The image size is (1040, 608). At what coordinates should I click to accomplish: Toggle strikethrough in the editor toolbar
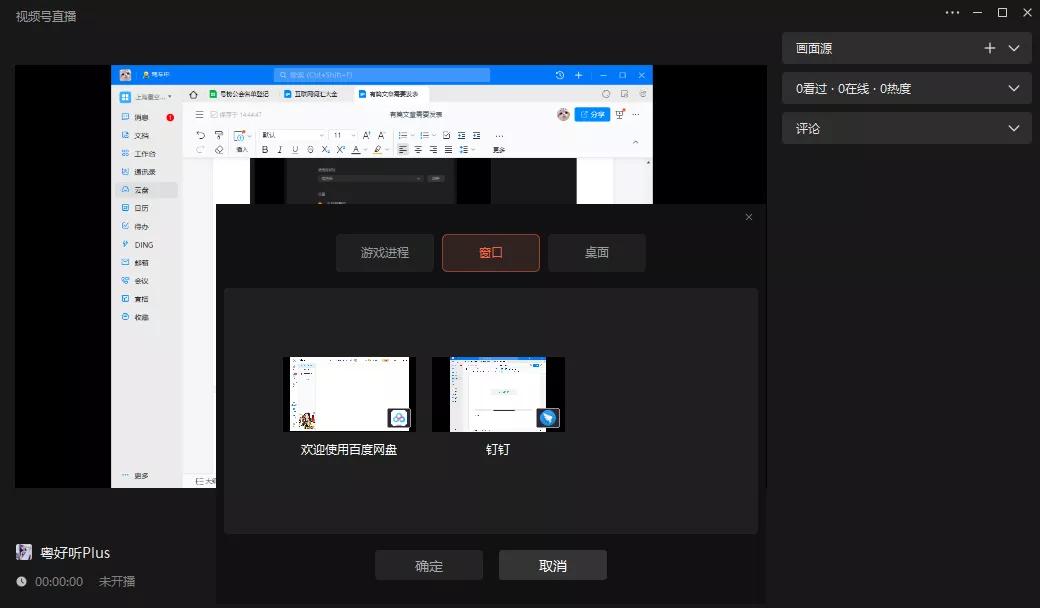pyautogui.click(x=310, y=148)
